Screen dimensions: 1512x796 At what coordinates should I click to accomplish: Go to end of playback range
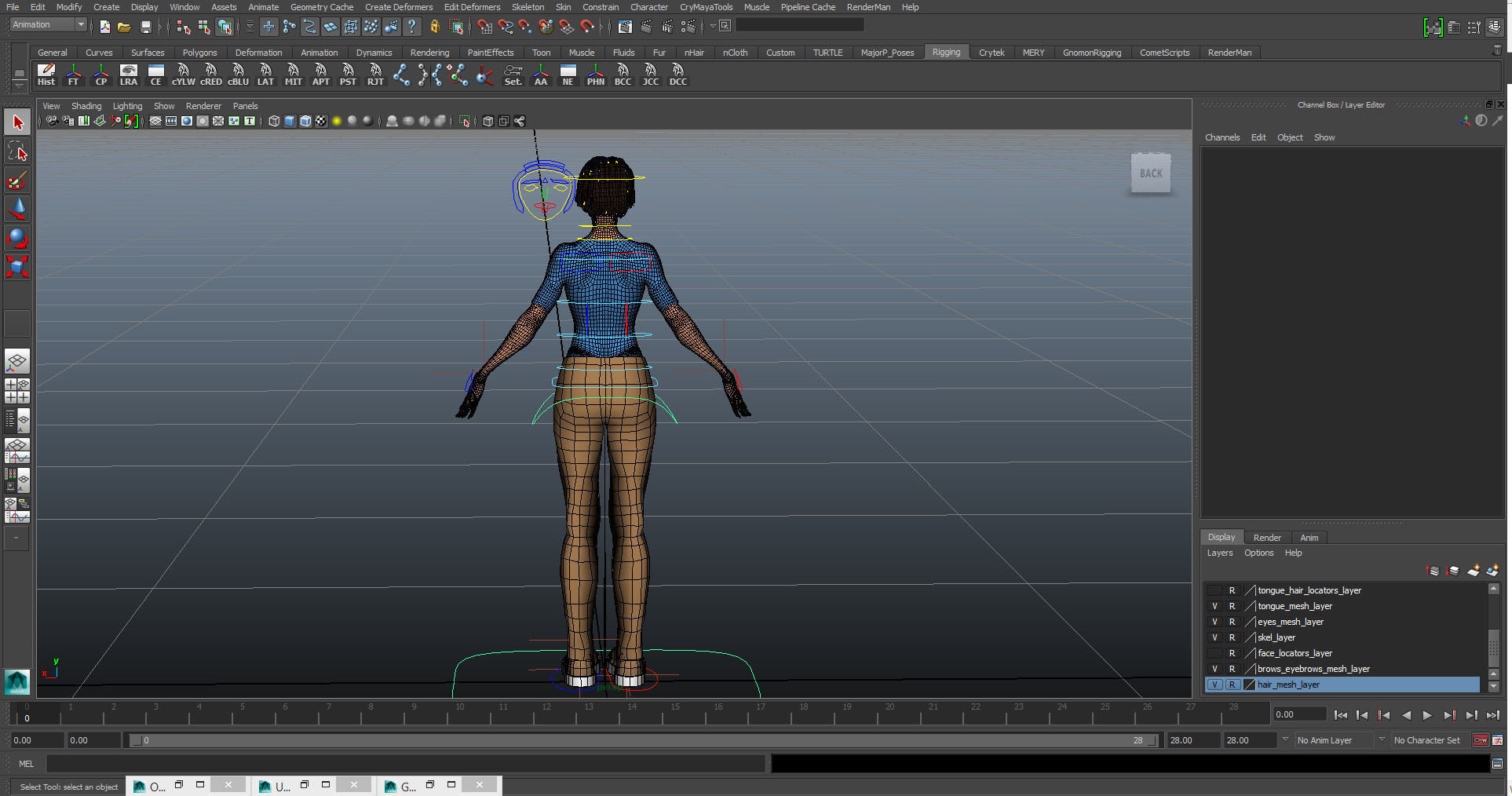pos(1493,715)
